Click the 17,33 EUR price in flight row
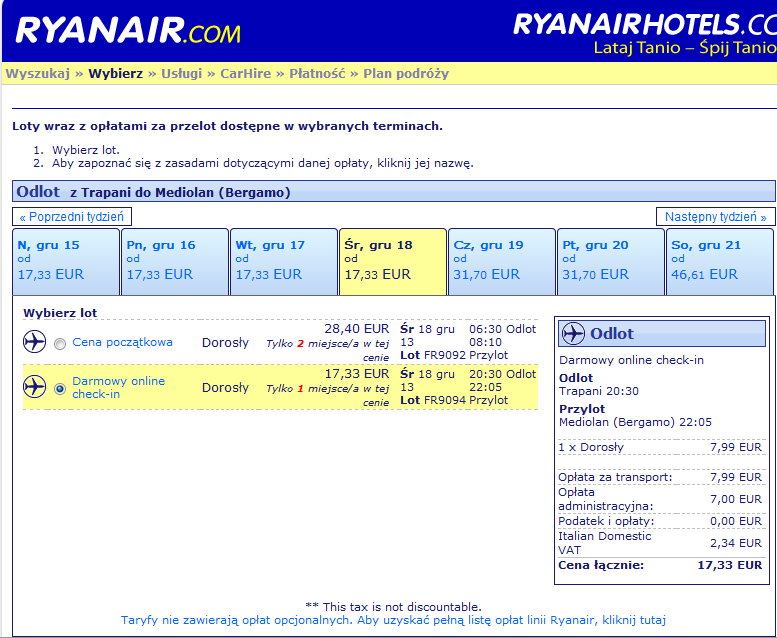777x638 pixels. (x=357, y=373)
